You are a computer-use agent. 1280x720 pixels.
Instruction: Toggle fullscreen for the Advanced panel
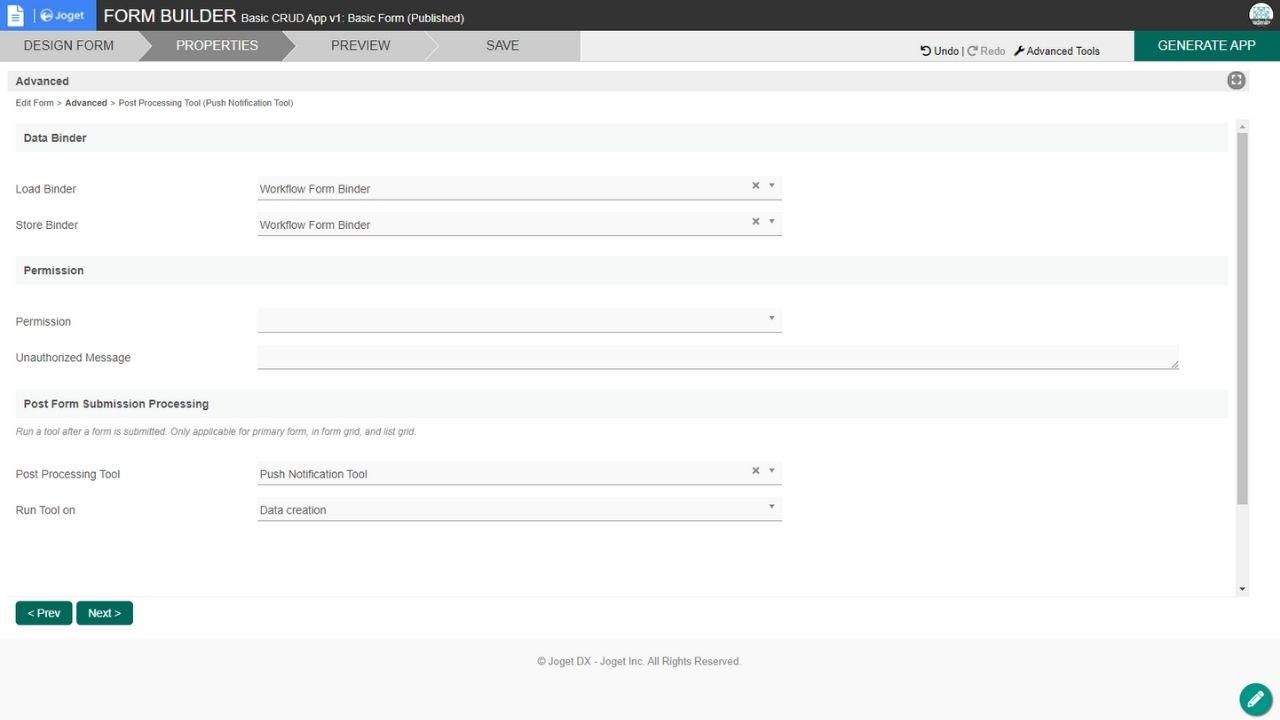[1236, 81]
